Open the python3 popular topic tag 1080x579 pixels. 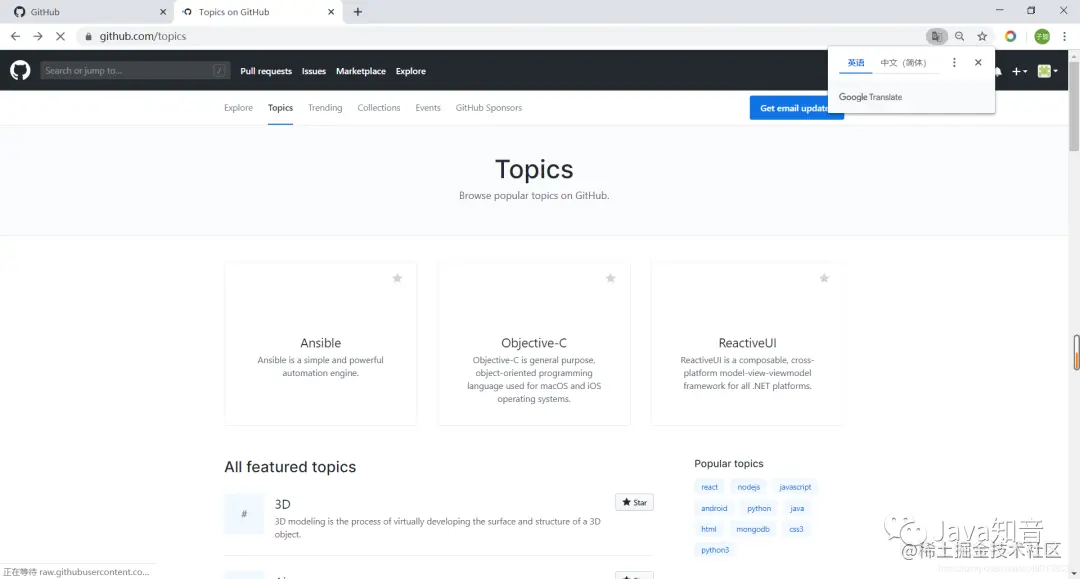(x=715, y=550)
